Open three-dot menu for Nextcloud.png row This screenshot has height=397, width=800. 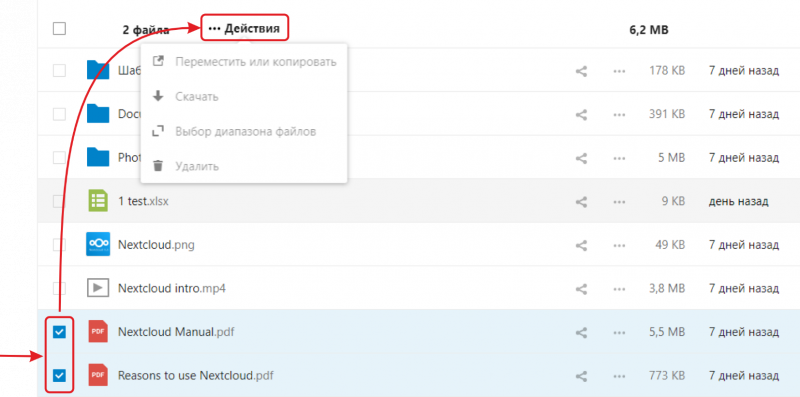click(x=619, y=245)
